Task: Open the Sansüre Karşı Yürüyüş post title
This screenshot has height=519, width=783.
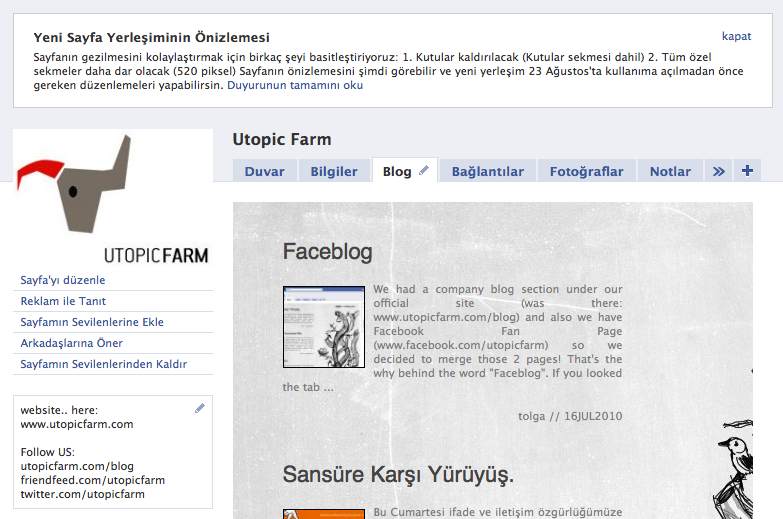Action: [x=398, y=474]
